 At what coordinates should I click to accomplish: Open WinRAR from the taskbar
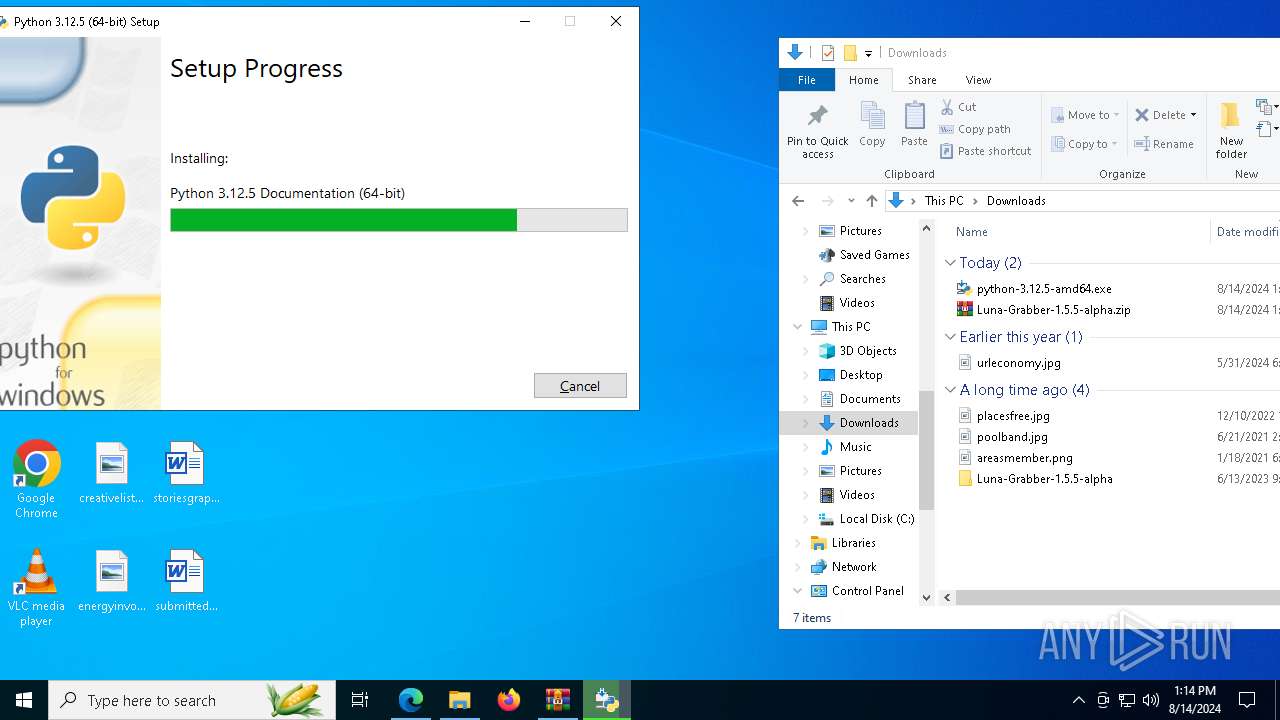coord(558,700)
